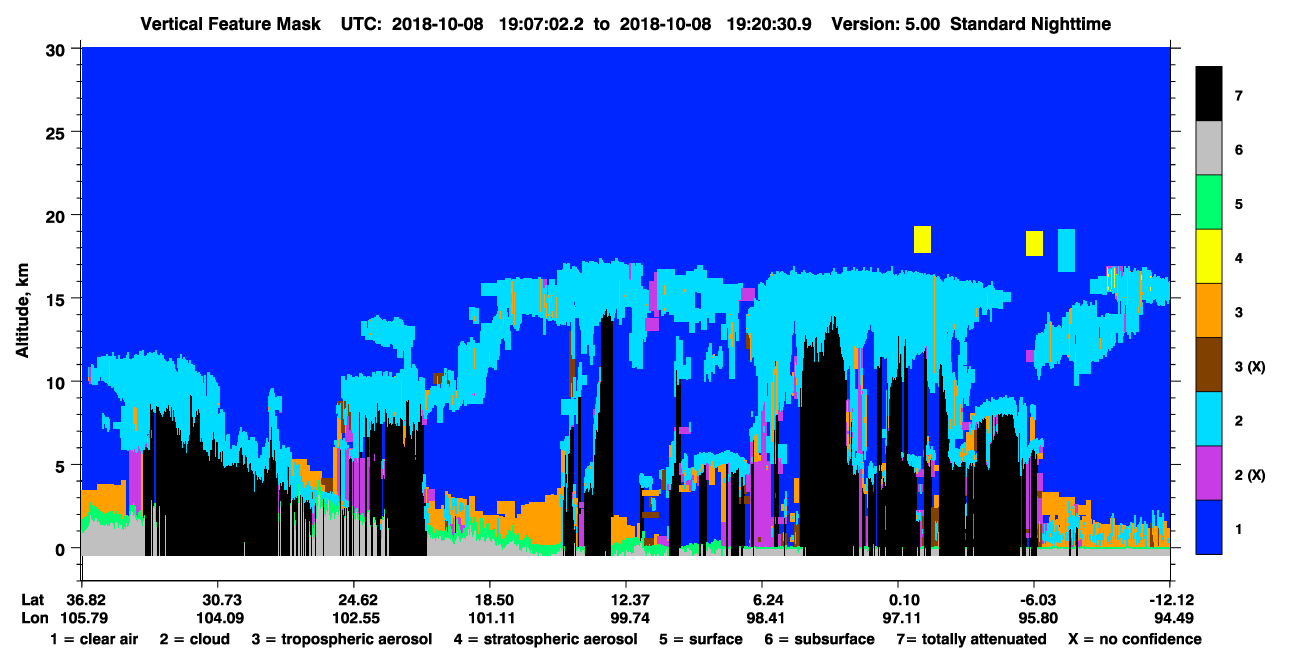Image resolution: width=1300 pixels, height=667 pixels.
Task: Click the end time '19:20:30.9' in title
Action: pos(767,24)
